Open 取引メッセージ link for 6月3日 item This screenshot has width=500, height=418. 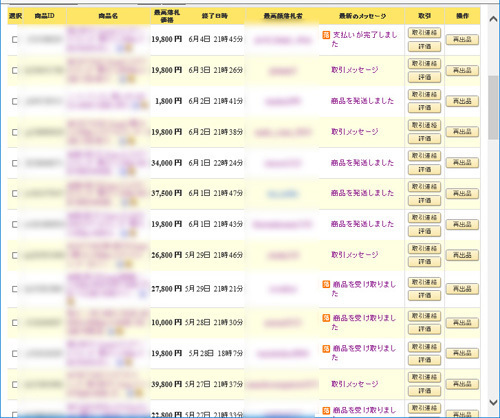point(355,70)
